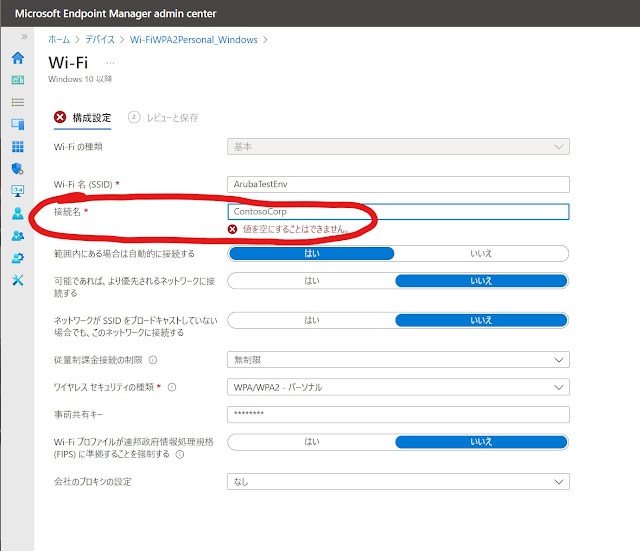This screenshot has height=551, width=640.
Task: Open Home from sidebar house icon
Action: (x=18, y=58)
